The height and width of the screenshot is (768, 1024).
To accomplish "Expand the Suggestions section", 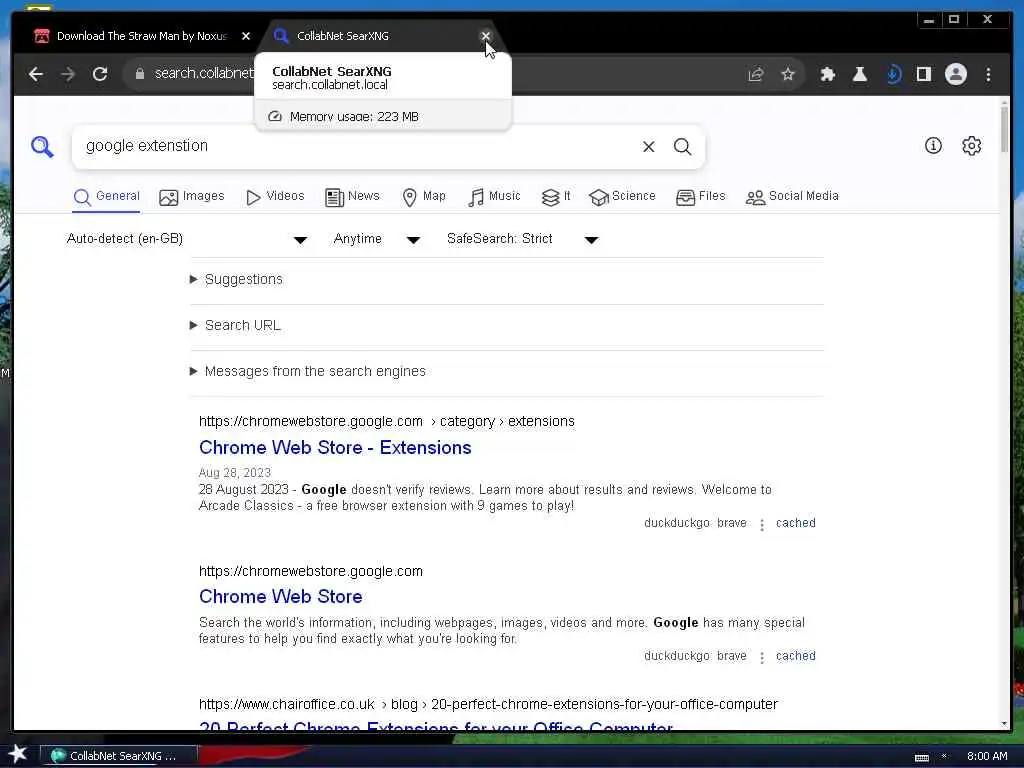I will (236, 280).
